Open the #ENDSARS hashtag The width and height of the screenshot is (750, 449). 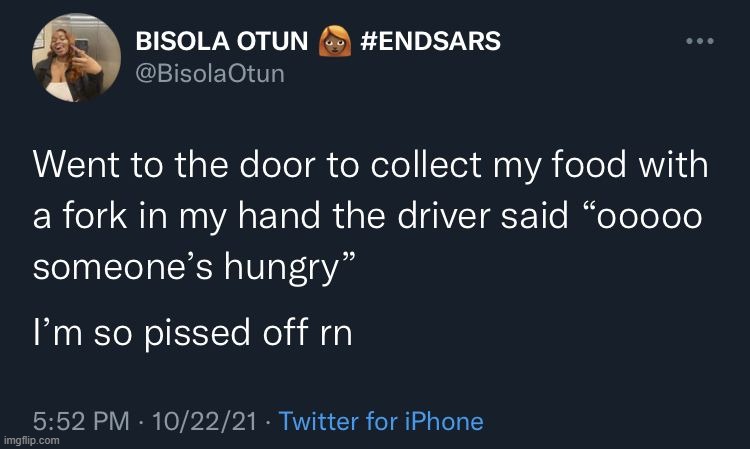pyautogui.click(x=428, y=42)
